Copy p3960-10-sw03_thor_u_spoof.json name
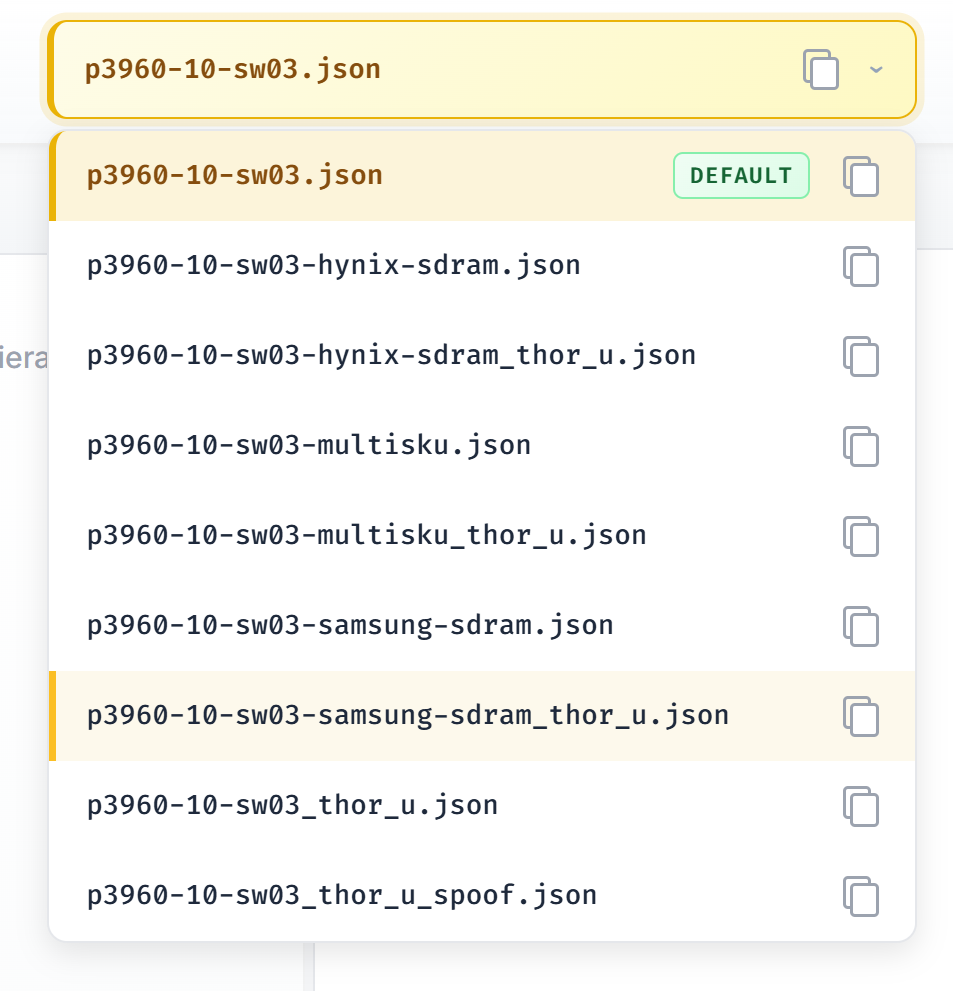 click(861, 896)
